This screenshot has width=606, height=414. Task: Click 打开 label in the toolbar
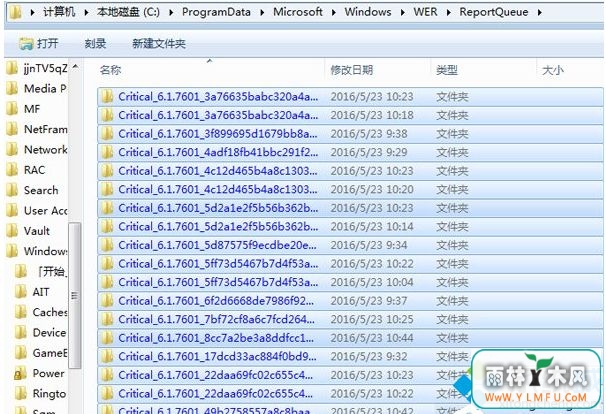(x=48, y=43)
